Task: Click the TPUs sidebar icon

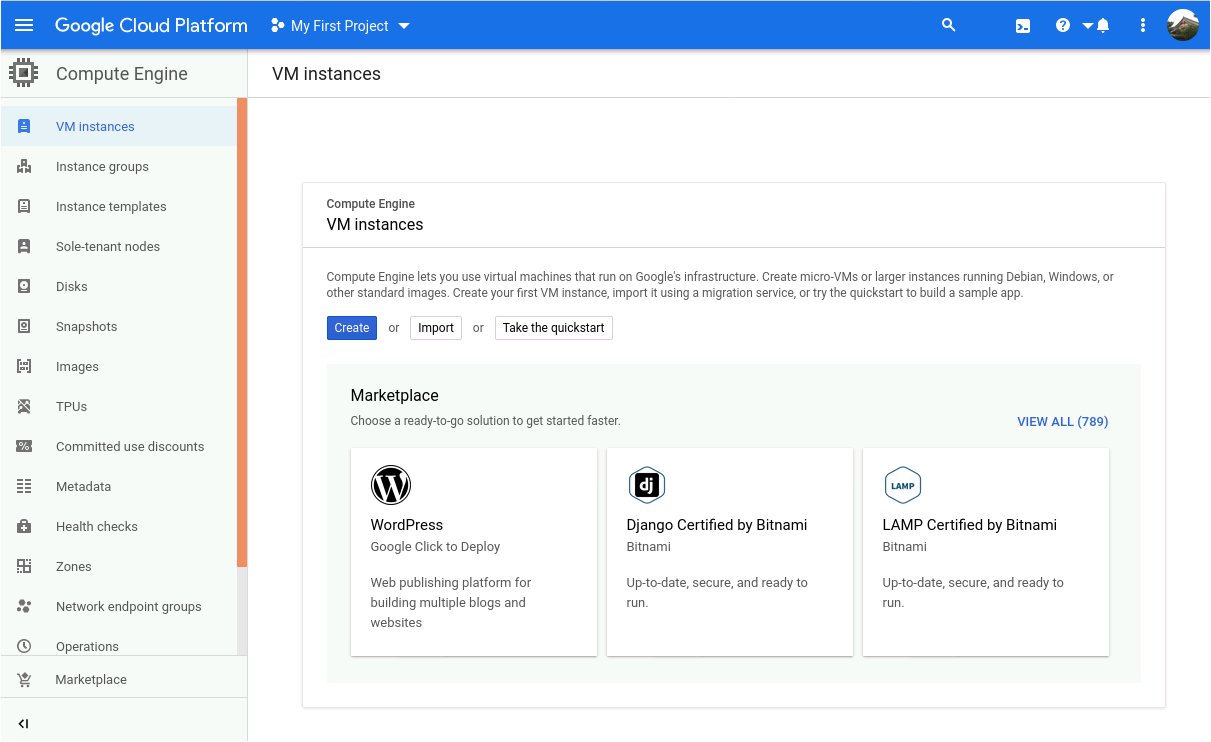Action: point(24,406)
